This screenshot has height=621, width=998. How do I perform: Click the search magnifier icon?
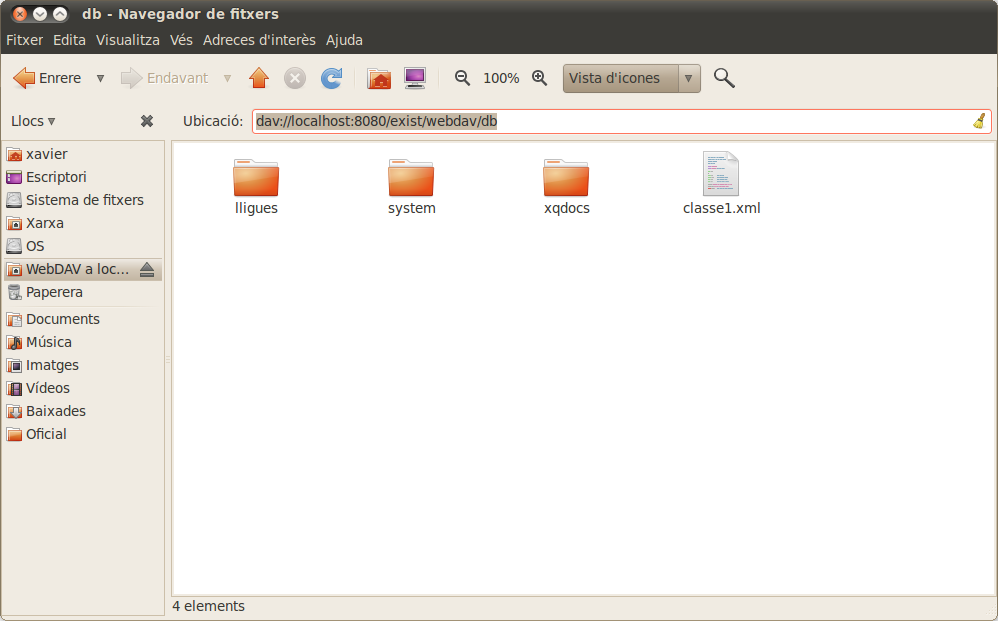click(x=724, y=78)
